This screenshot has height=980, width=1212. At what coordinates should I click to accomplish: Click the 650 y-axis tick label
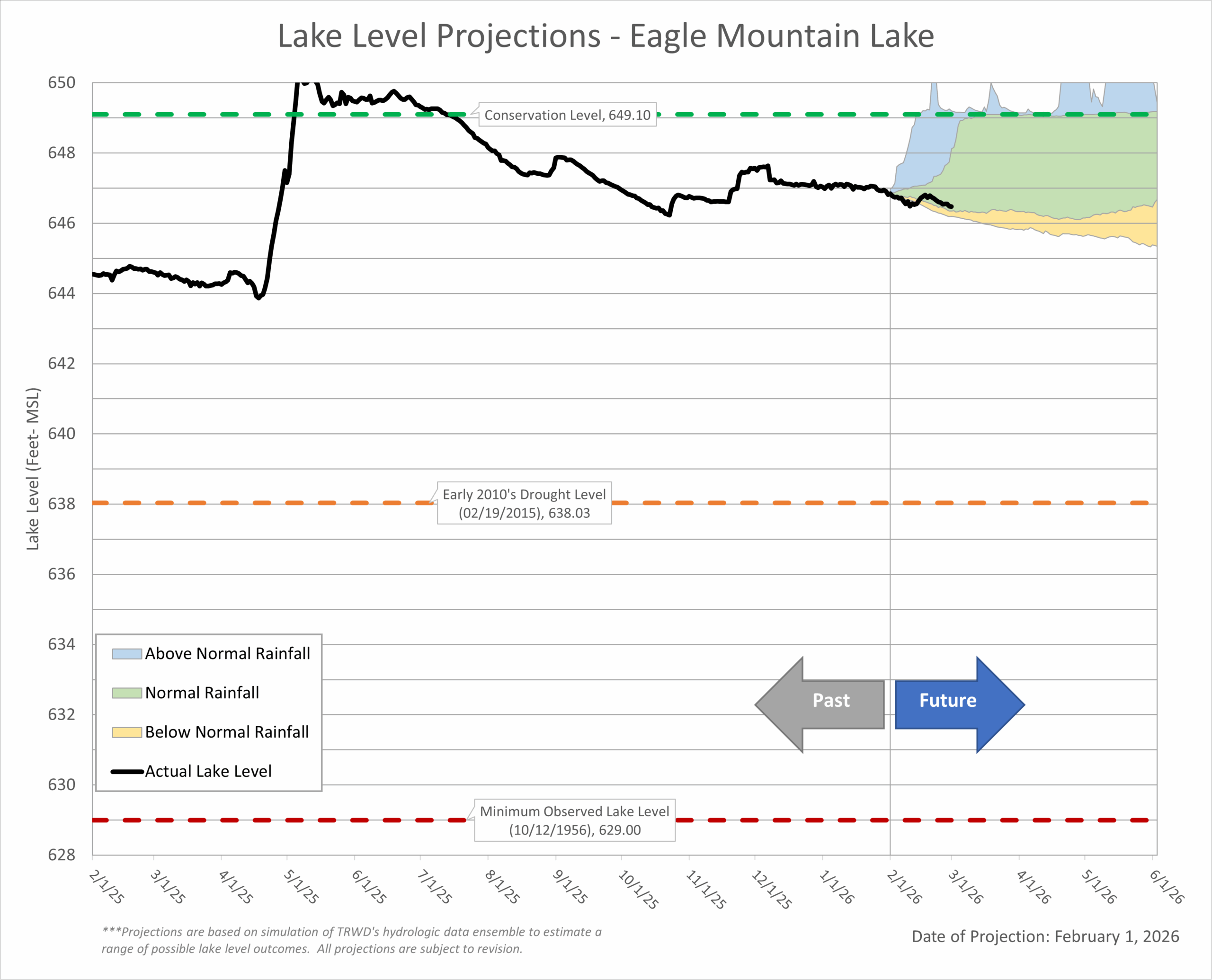pyautogui.click(x=61, y=83)
